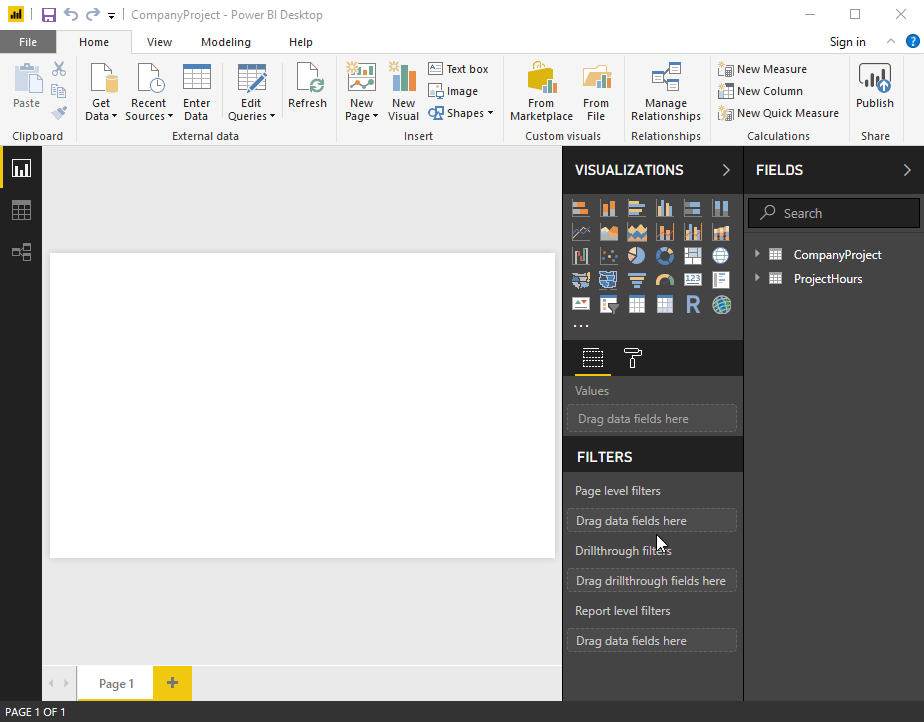
Task: Select the Funnel chart visualization
Action: click(636, 279)
